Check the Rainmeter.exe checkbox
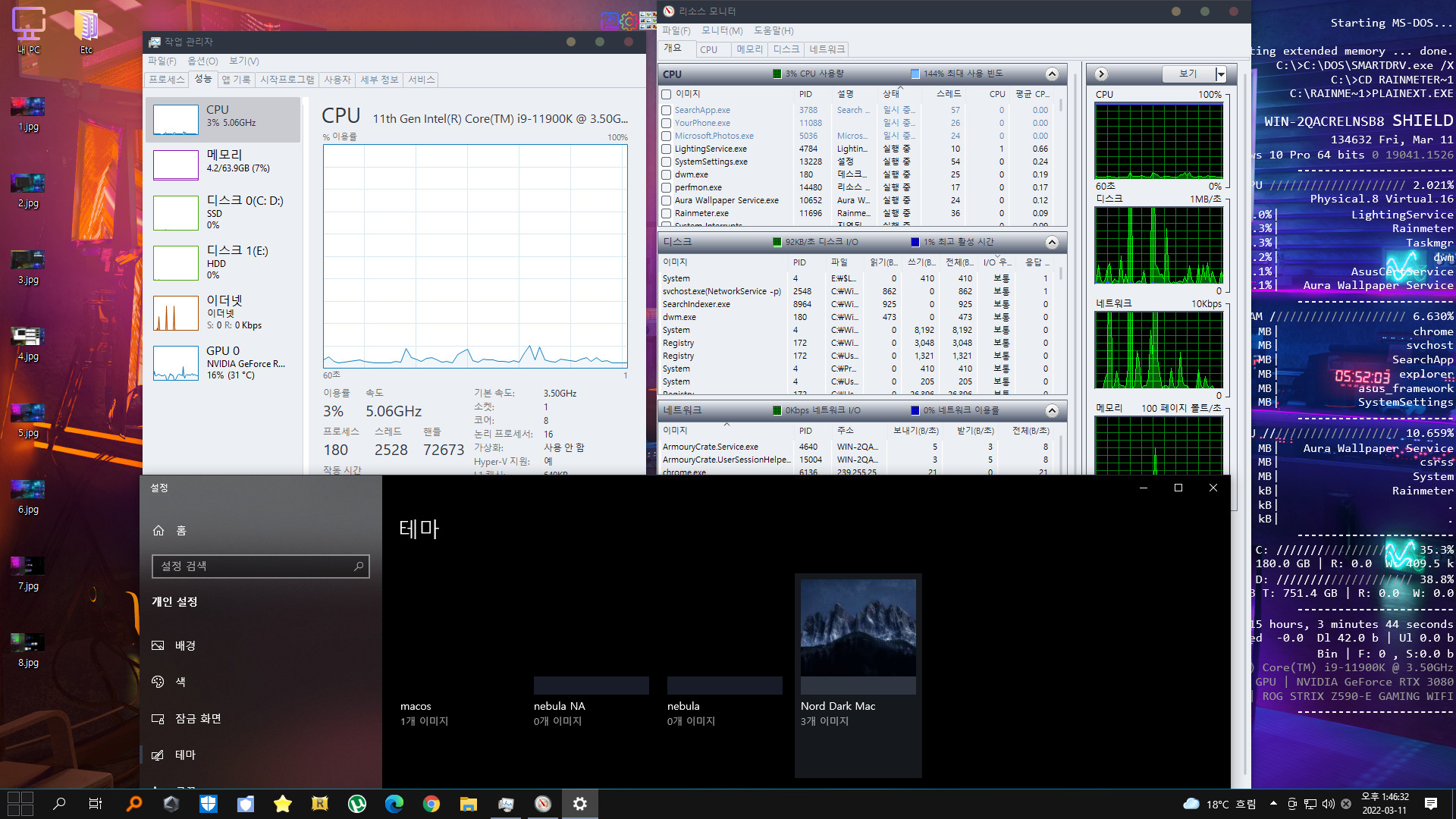 tap(666, 213)
